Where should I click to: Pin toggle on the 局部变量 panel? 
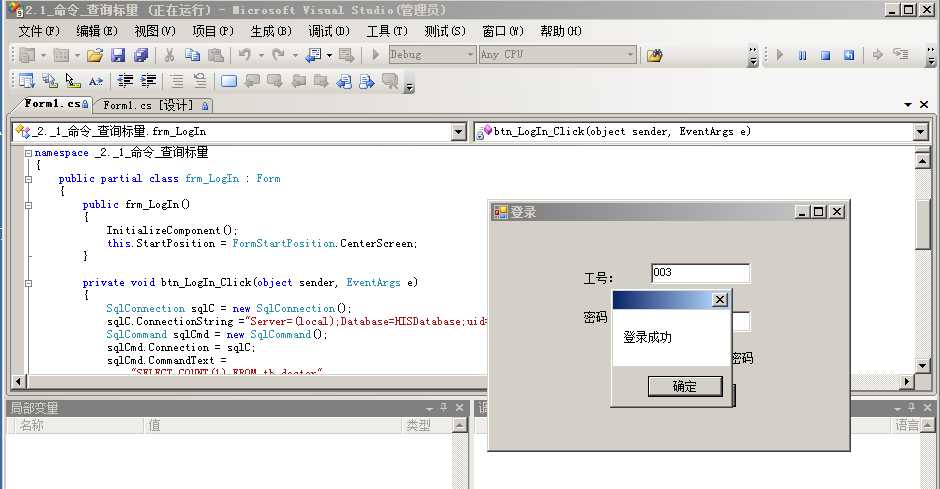(x=444, y=408)
